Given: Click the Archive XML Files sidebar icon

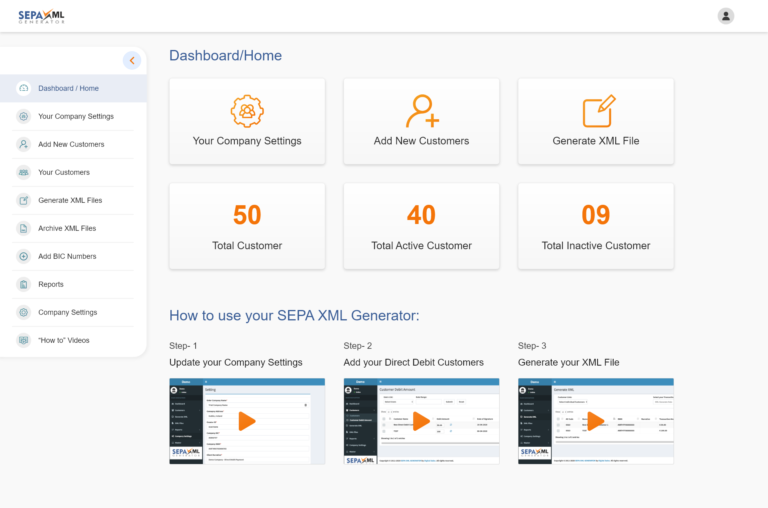Looking at the screenshot, I should [24, 228].
